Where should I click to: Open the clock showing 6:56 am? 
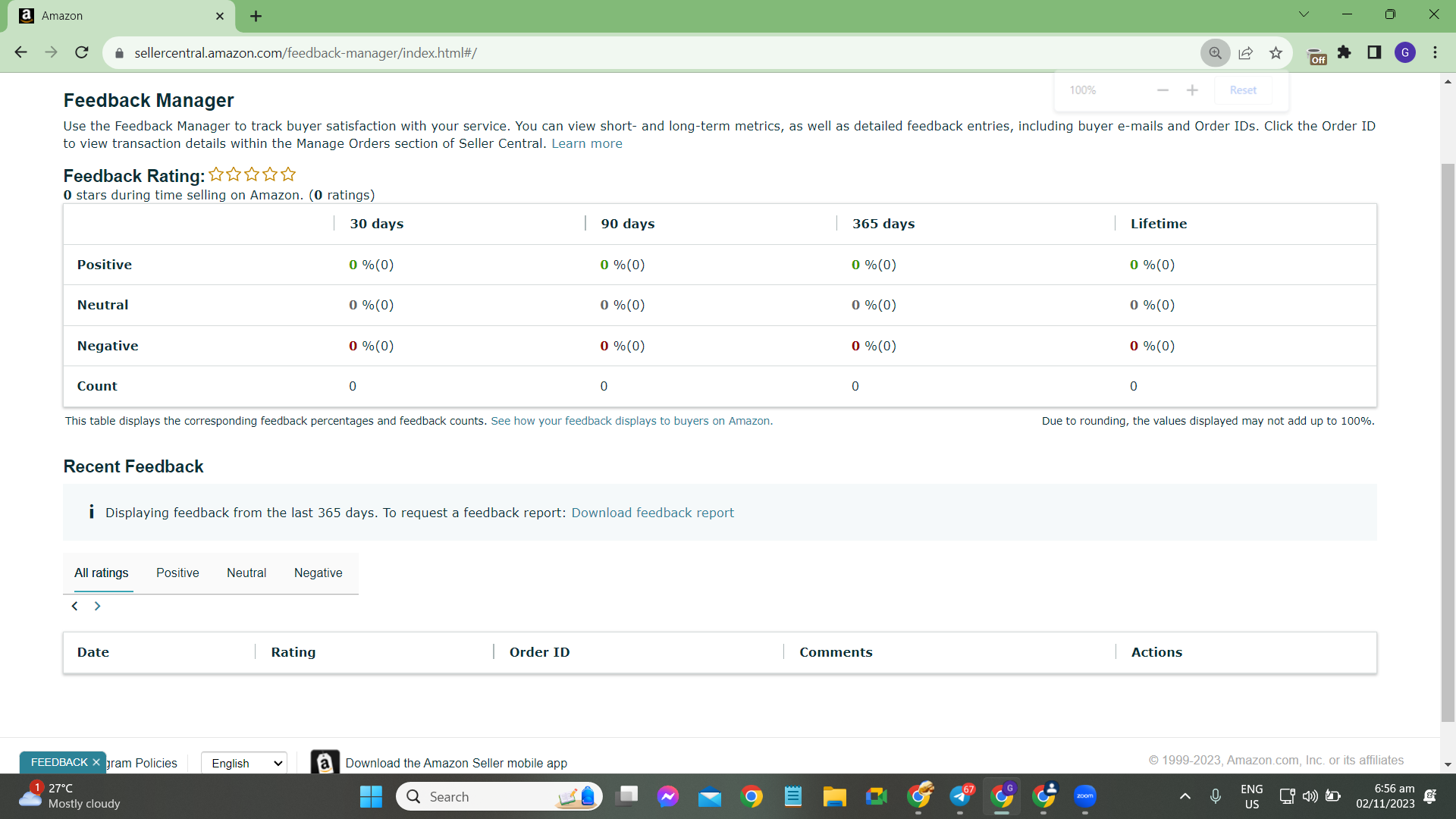click(x=1385, y=796)
